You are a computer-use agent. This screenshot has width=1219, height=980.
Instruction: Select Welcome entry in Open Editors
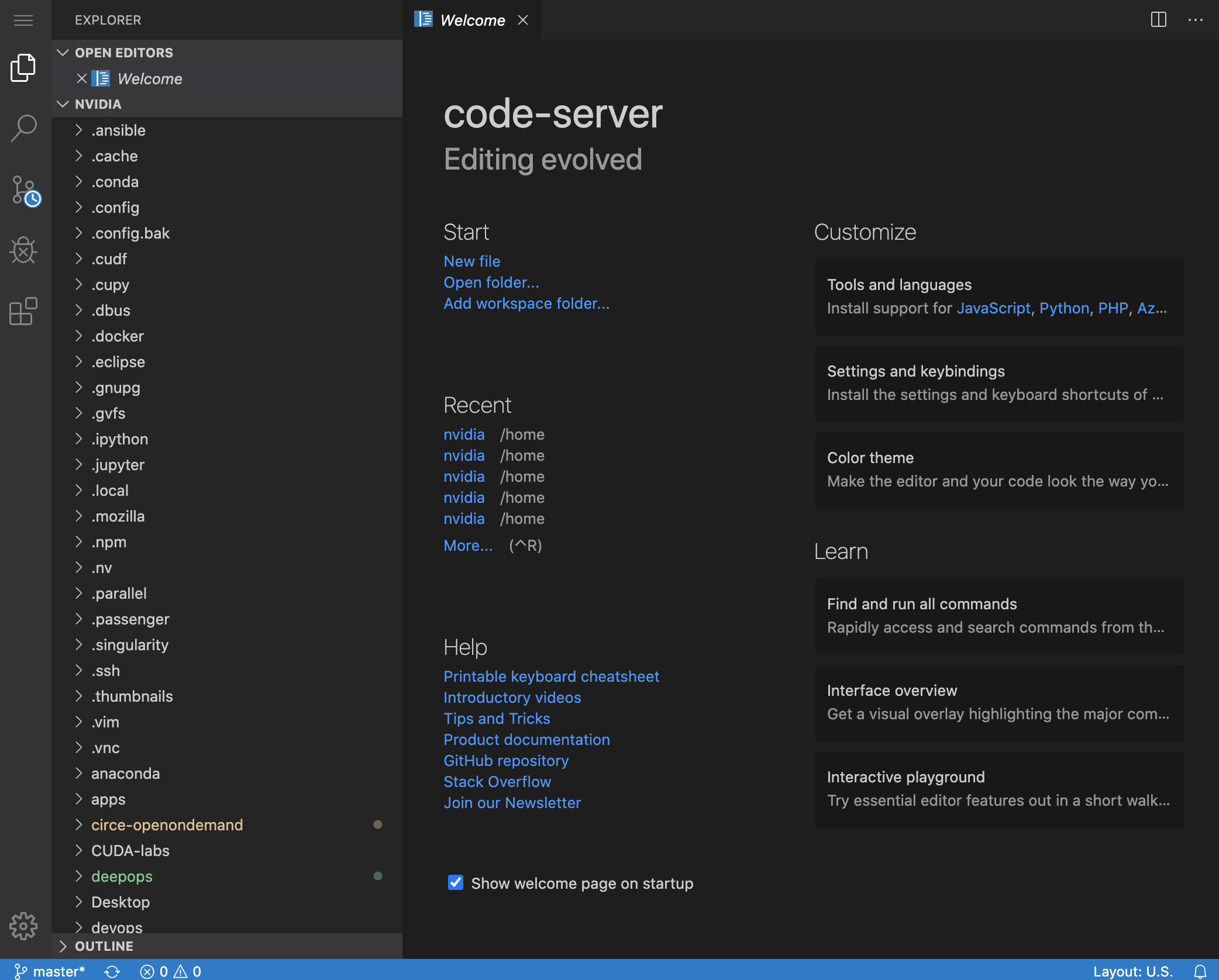coord(227,78)
